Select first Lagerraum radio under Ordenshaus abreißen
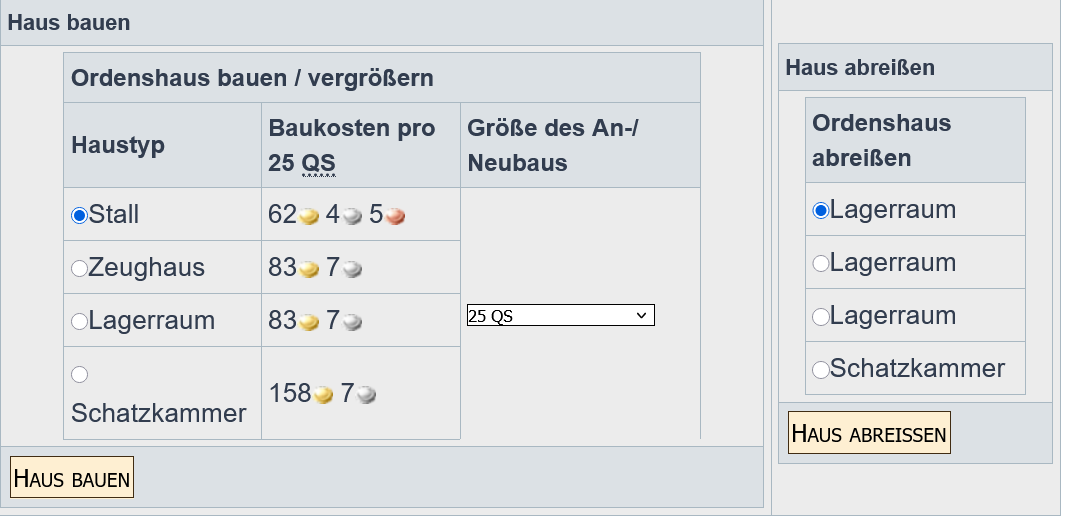The height and width of the screenshot is (518, 1065). (x=821, y=210)
